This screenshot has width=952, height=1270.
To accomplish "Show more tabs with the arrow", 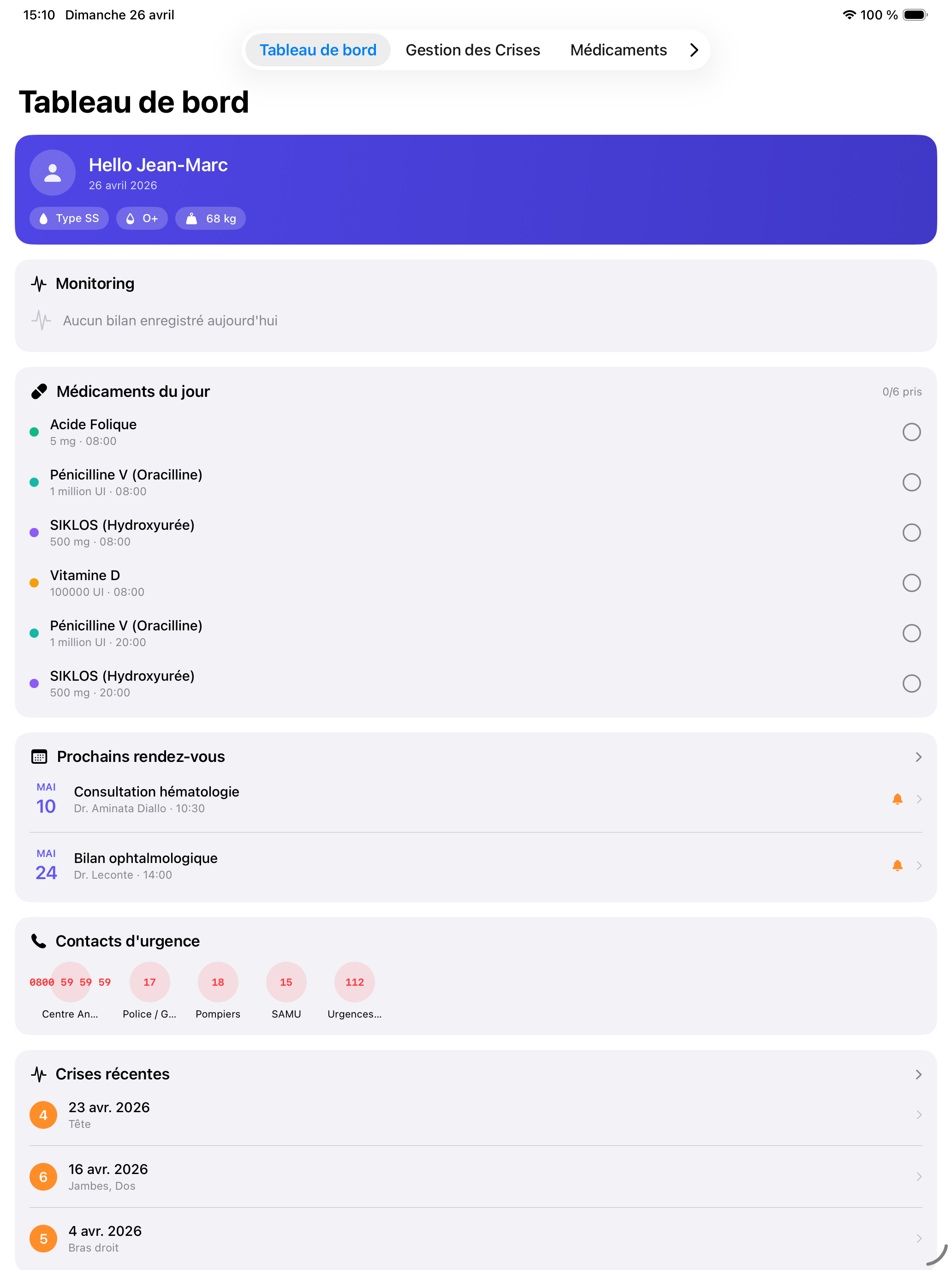I will click(694, 50).
